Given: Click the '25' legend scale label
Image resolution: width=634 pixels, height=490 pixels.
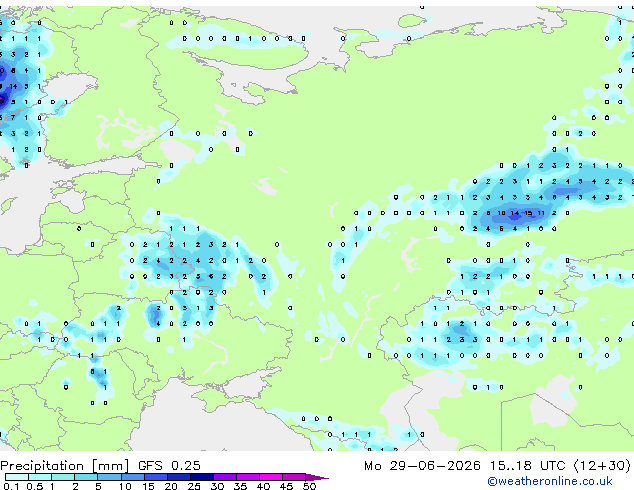Looking at the screenshot, I should (194, 486).
